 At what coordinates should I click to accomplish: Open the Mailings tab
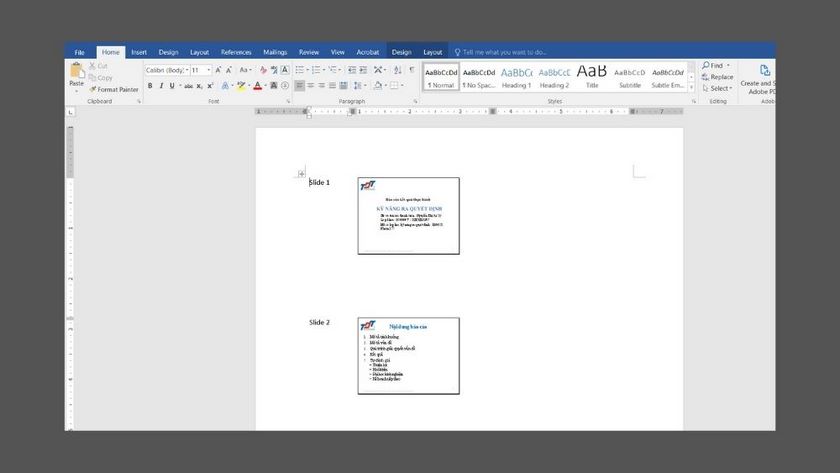click(275, 52)
